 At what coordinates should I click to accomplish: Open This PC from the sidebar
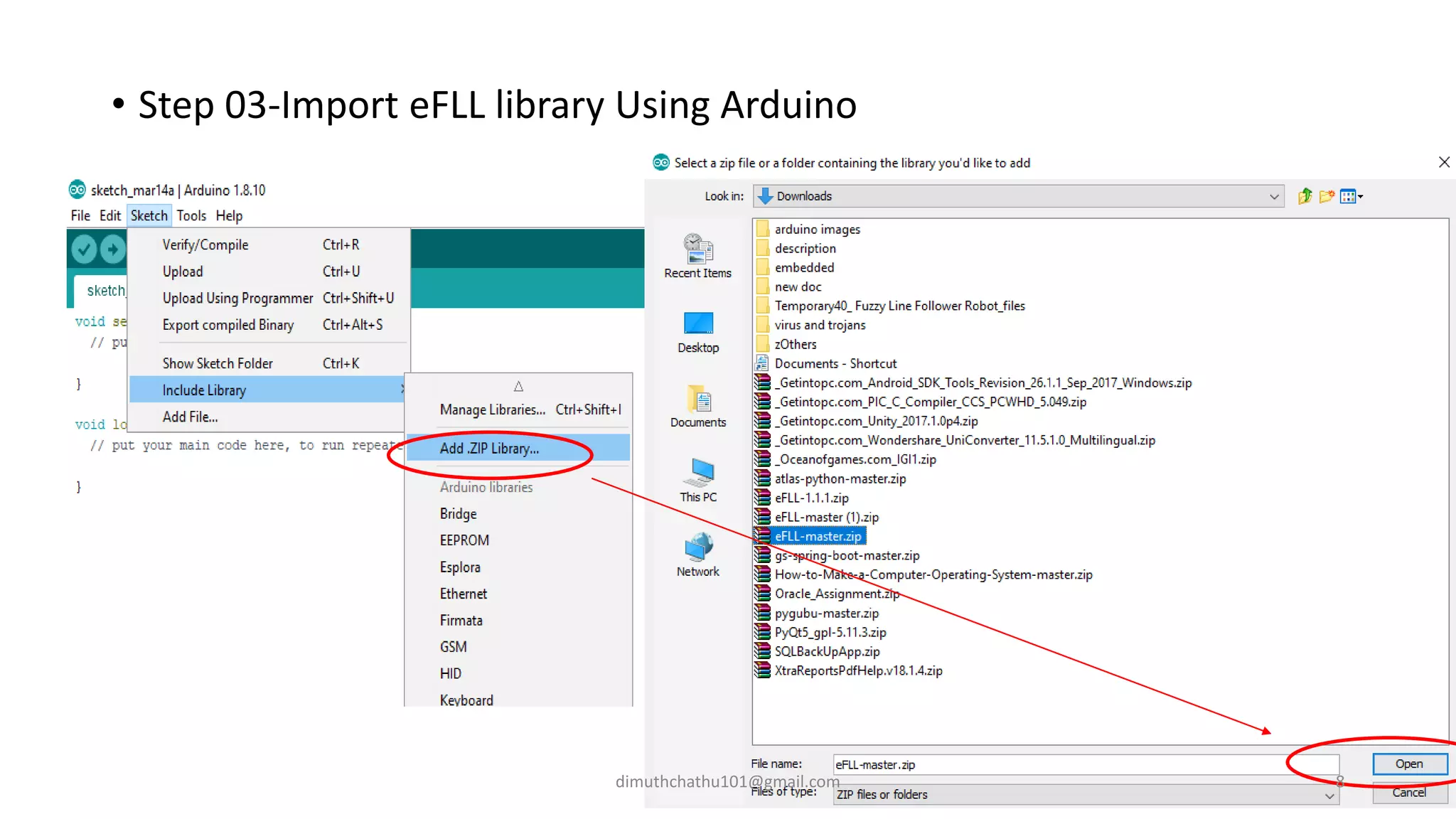pos(697,481)
